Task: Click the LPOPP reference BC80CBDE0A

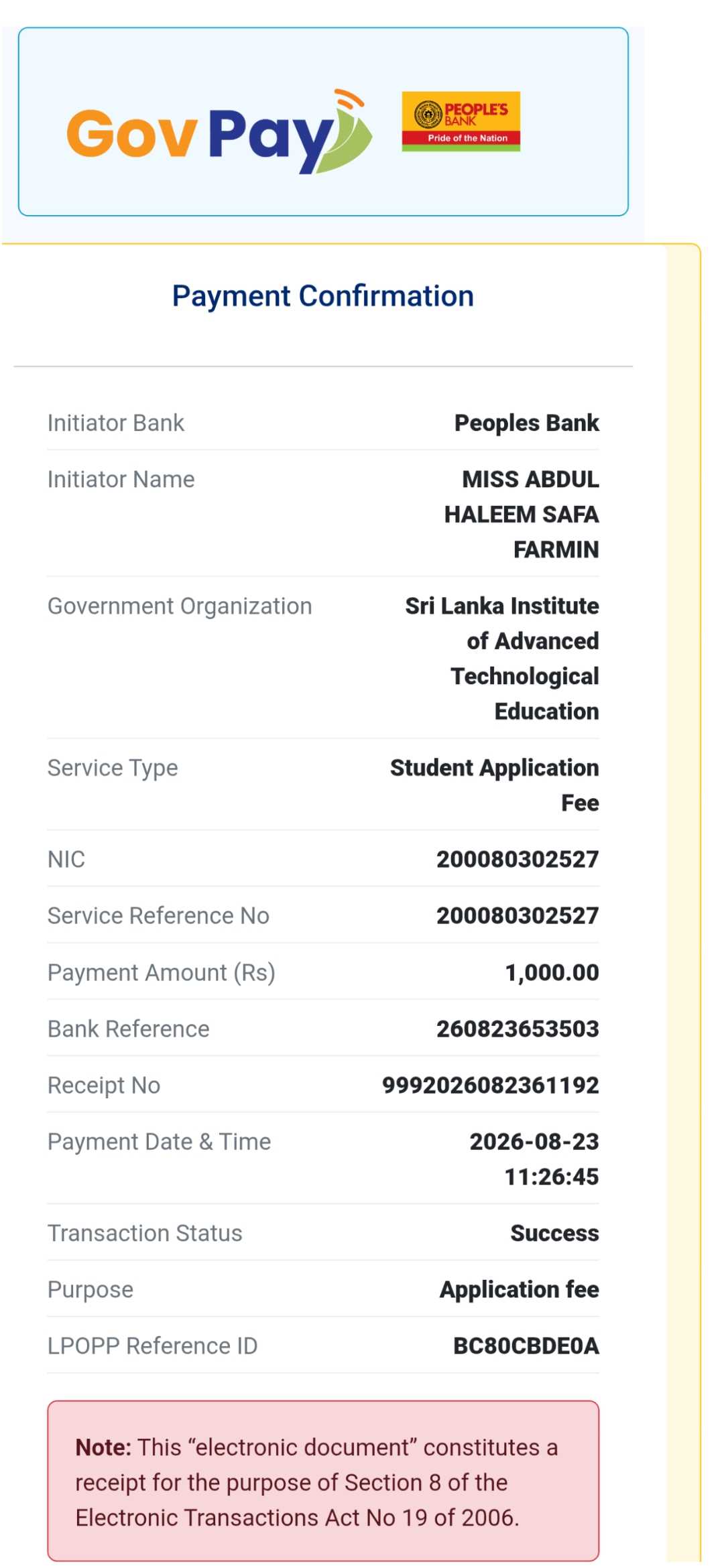Action: [x=526, y=1346]
